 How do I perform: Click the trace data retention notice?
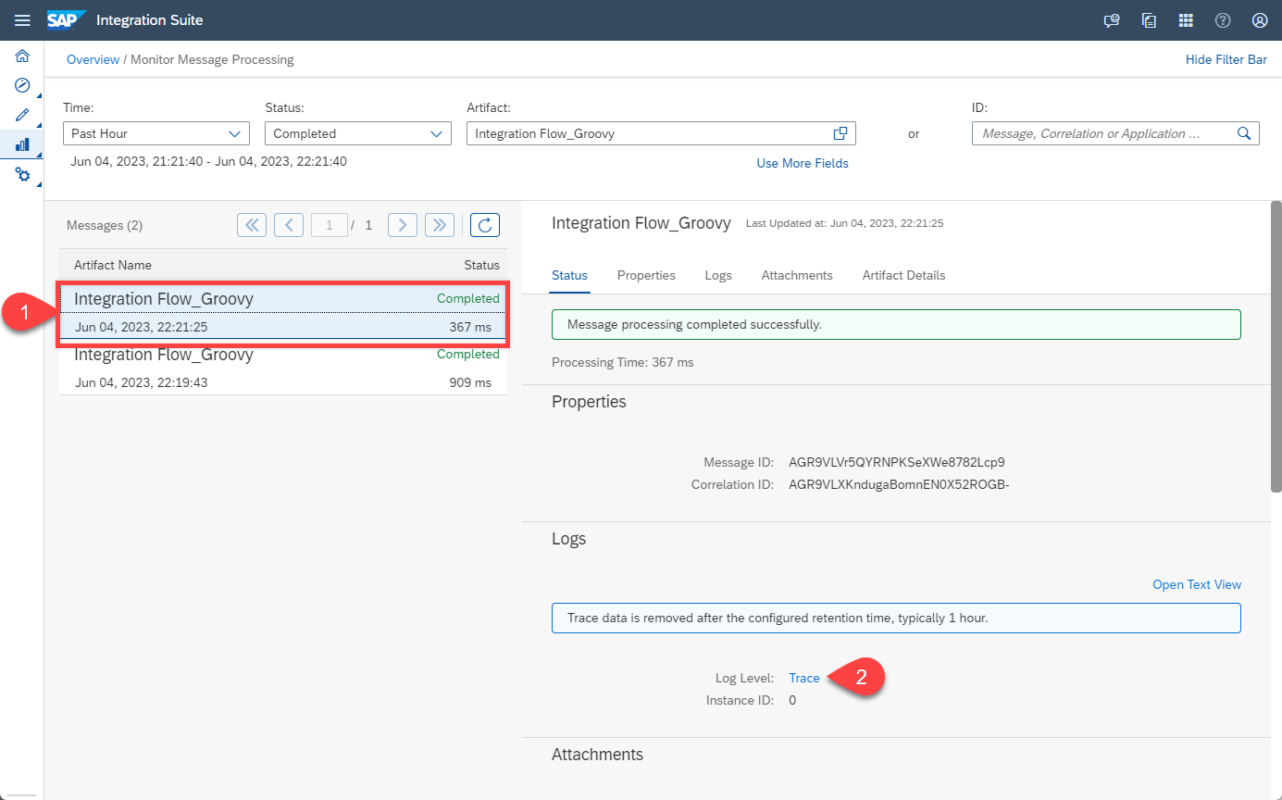896,618
